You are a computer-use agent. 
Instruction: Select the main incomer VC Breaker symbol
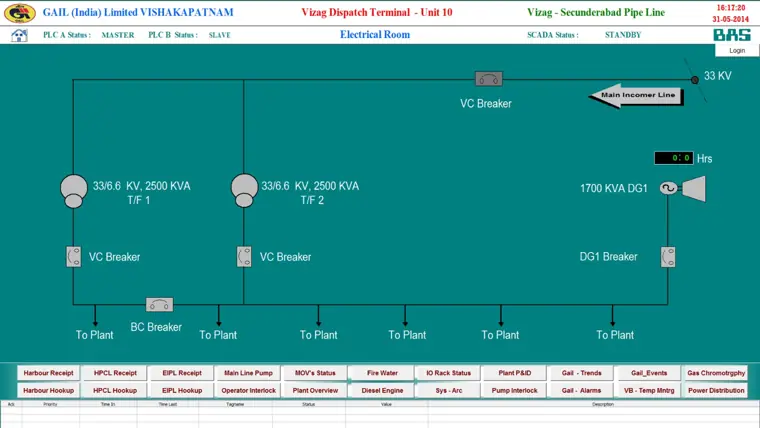click(x=489, y=79)
